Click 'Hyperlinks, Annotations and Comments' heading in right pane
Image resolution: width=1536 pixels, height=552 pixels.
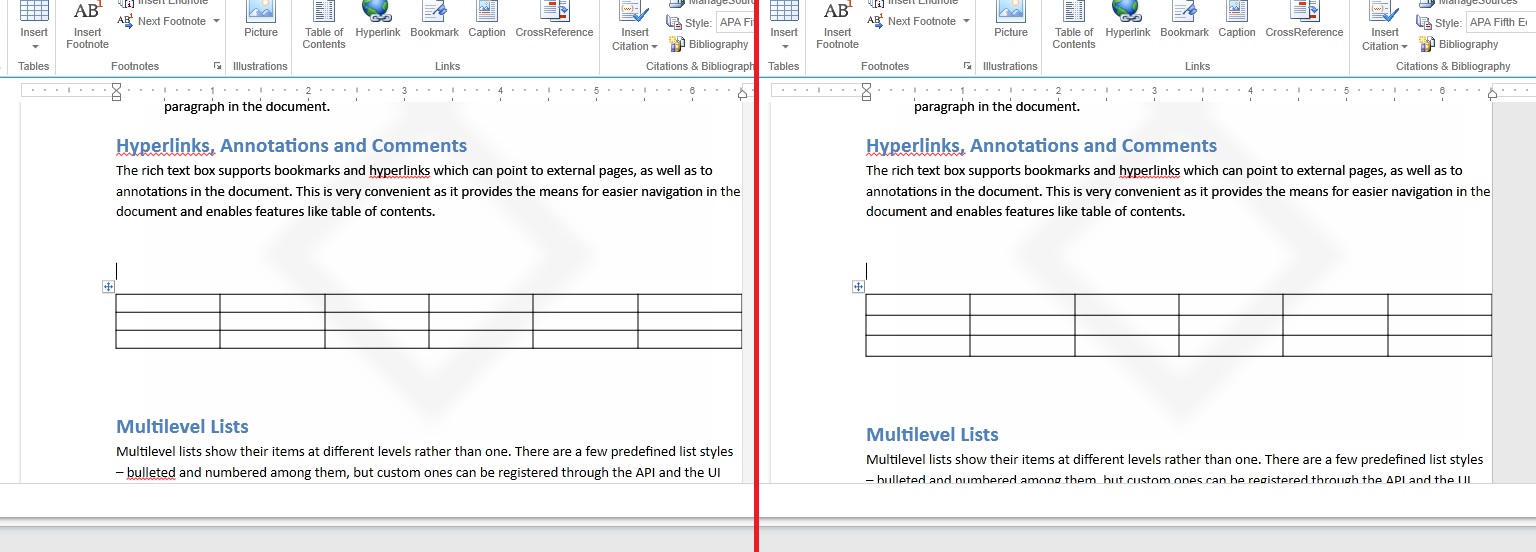click(x=1041, y=146)
